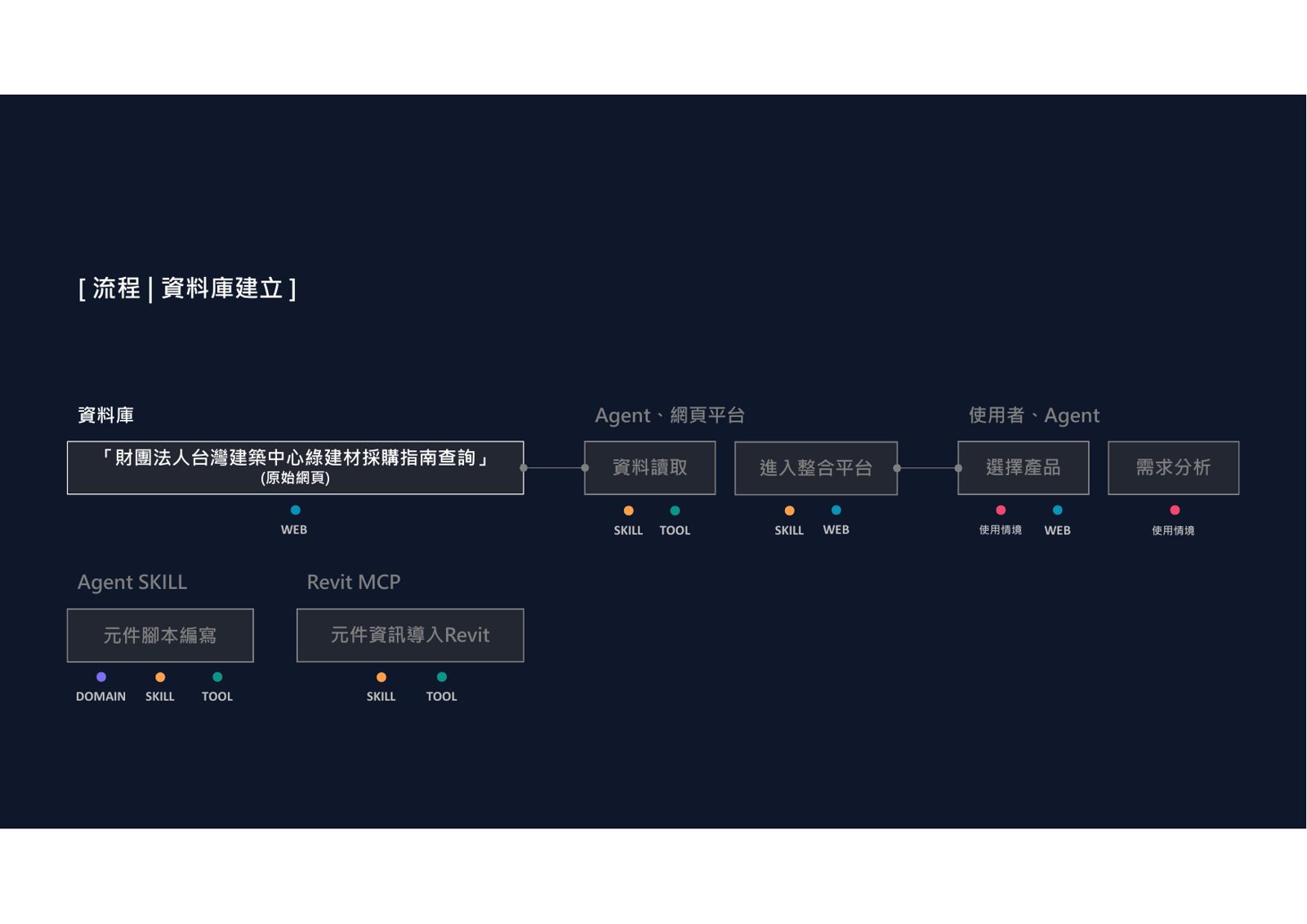Click the orange SKILL dot under 元件腳本編寫
Viewport: 1307px width, 924px height.
click(160, 677)
